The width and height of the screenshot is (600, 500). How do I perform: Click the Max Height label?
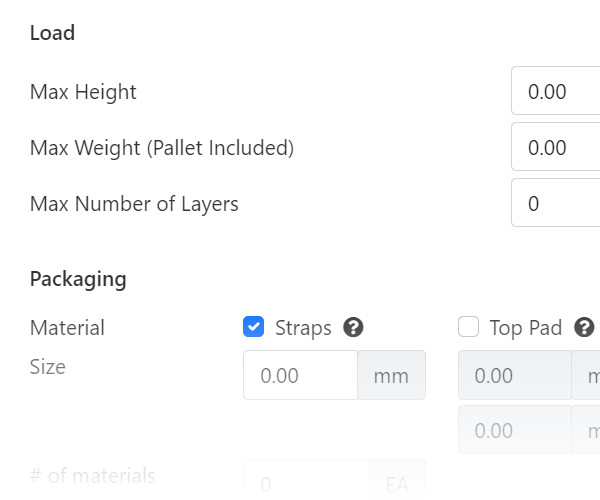(83, 92)
